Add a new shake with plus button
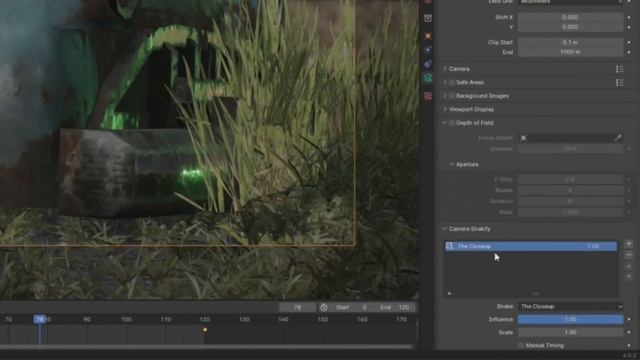This screenshot has width=640, height=360. [629, 244]
